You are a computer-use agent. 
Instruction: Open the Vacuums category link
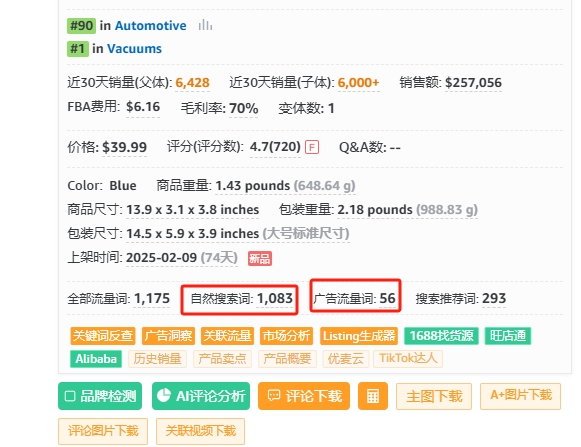click(x=134, y=49)
